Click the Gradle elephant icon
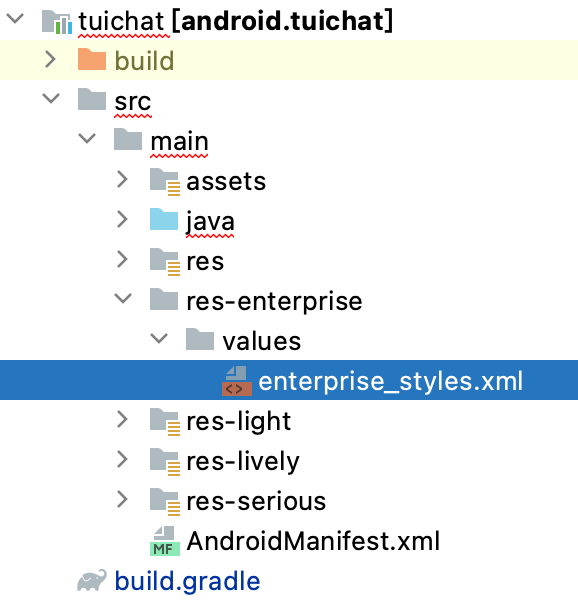The width and height of the screenshot is (578, 602). click(x=92, y=580)
